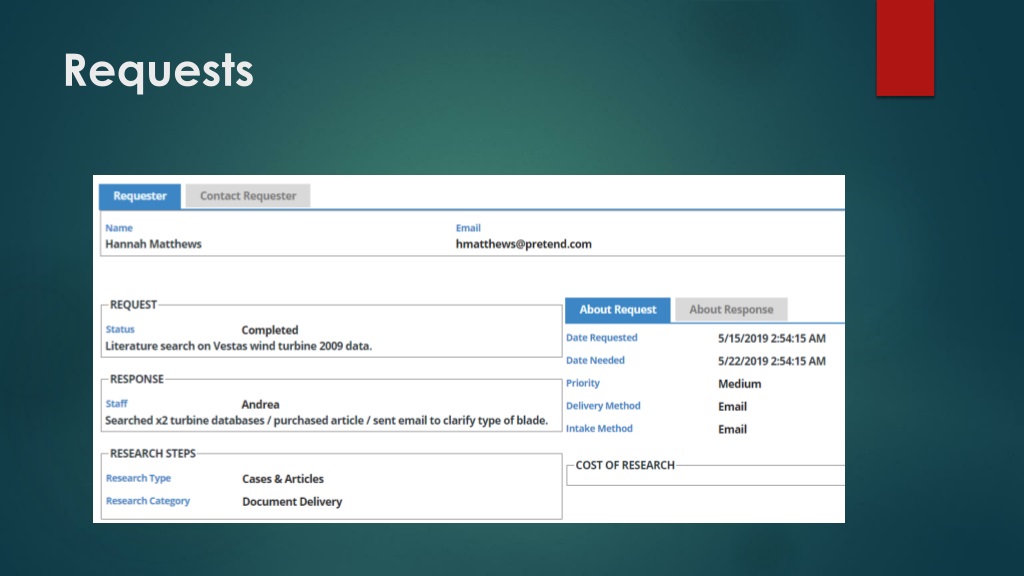Click the staff name Andrea
Viewport: 1024px width, 576px height.
coord(260,404)
